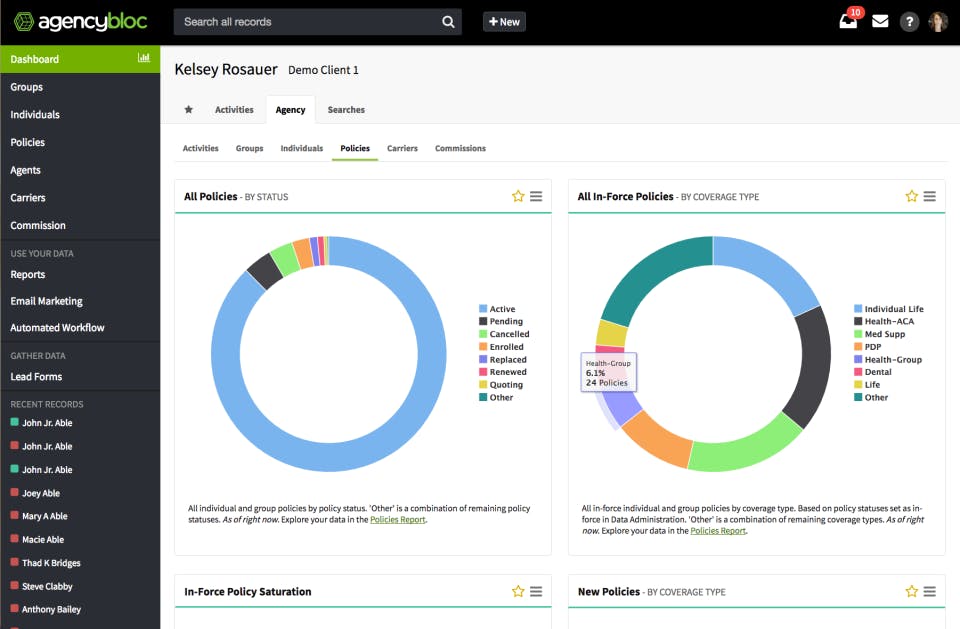Click the + New button
The height and width of the screenshot is (629, 960).
pos(504,22)
